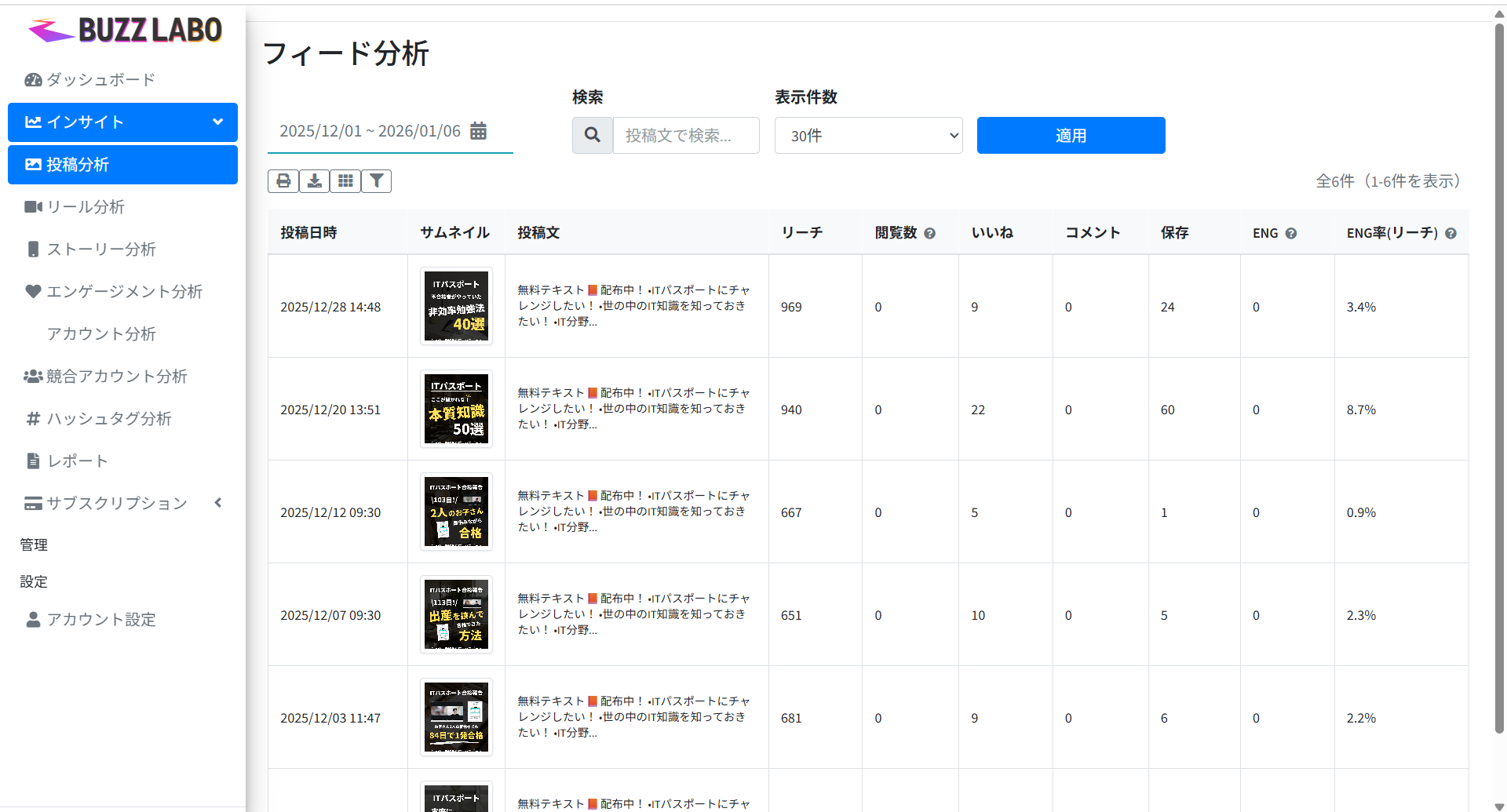Open the calendar icon in date range

coord(478,131)
